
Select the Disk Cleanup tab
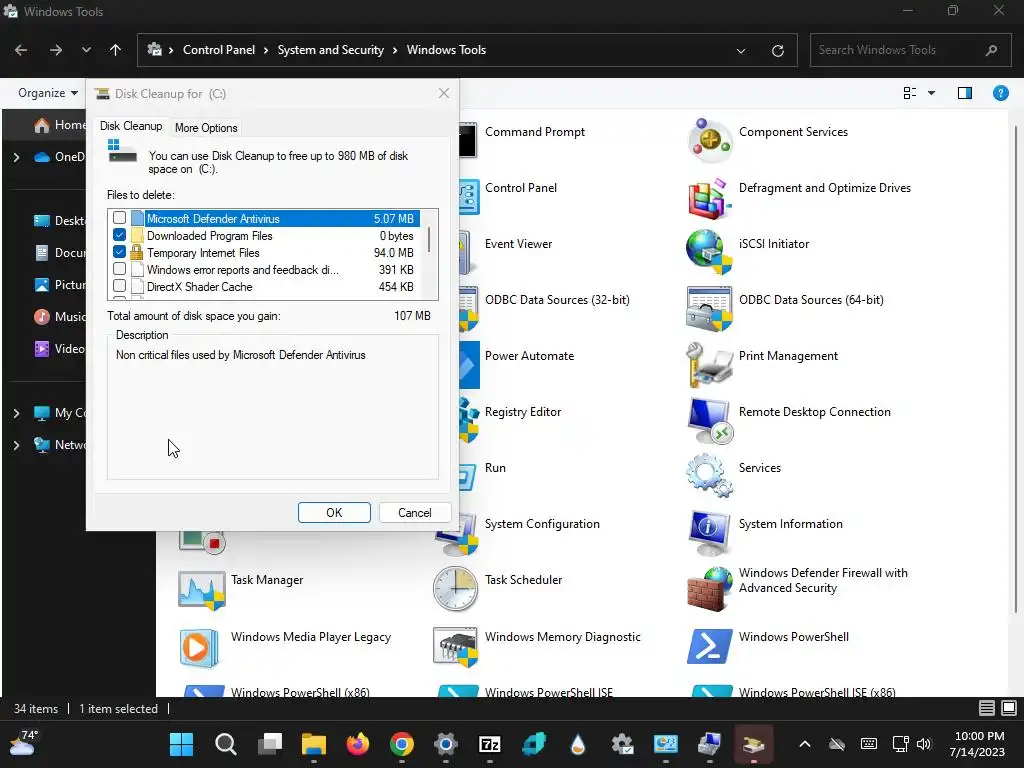(131, 126)
